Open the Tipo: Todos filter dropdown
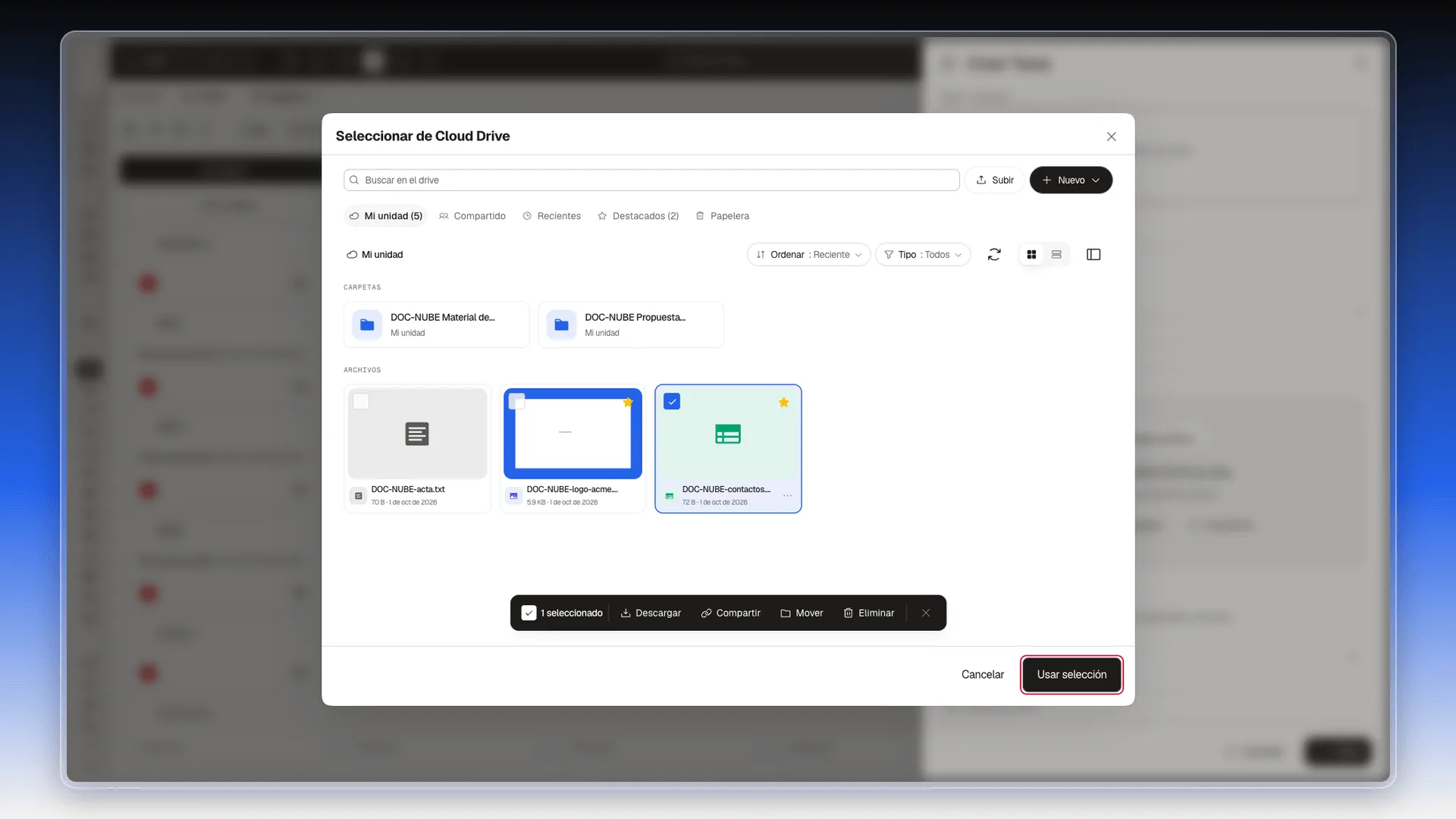This screenshot has width=1456, height=819. click(x=923, y=255)
